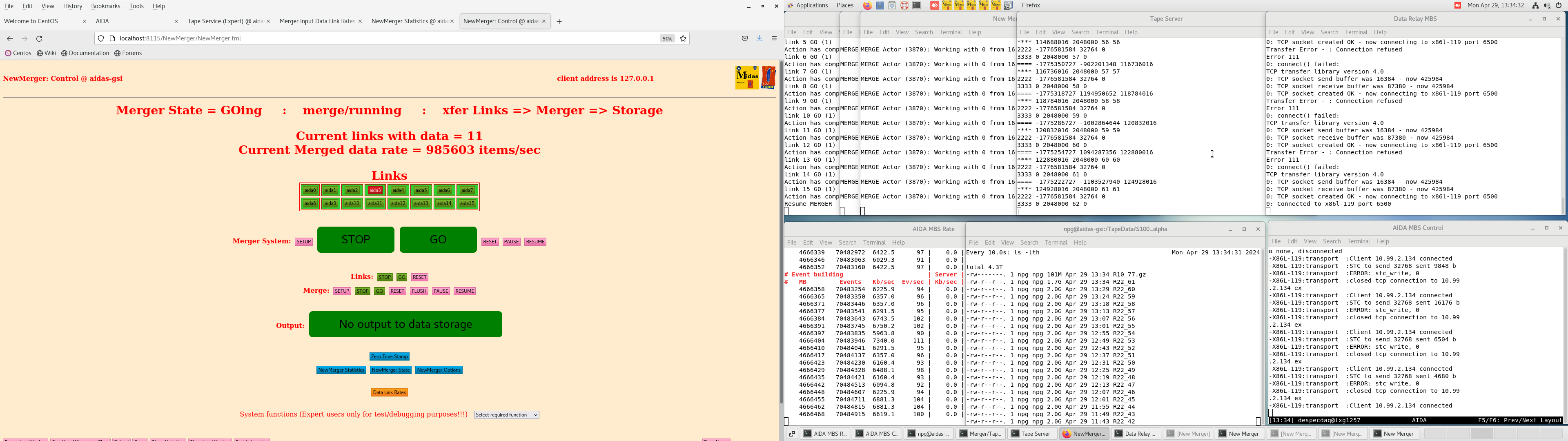Open the Select required function dropdown

(x=506, y=415)
